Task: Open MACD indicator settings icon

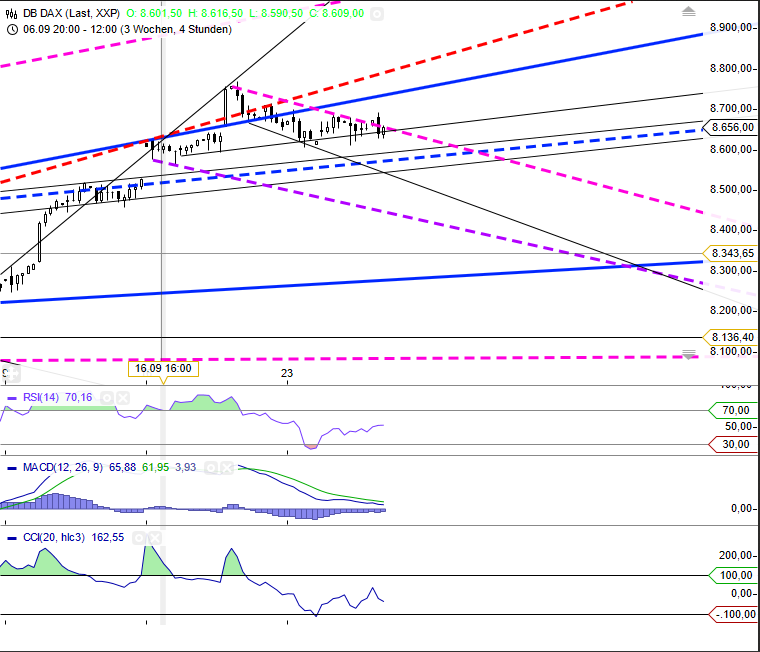Action: tap(210, 468)
